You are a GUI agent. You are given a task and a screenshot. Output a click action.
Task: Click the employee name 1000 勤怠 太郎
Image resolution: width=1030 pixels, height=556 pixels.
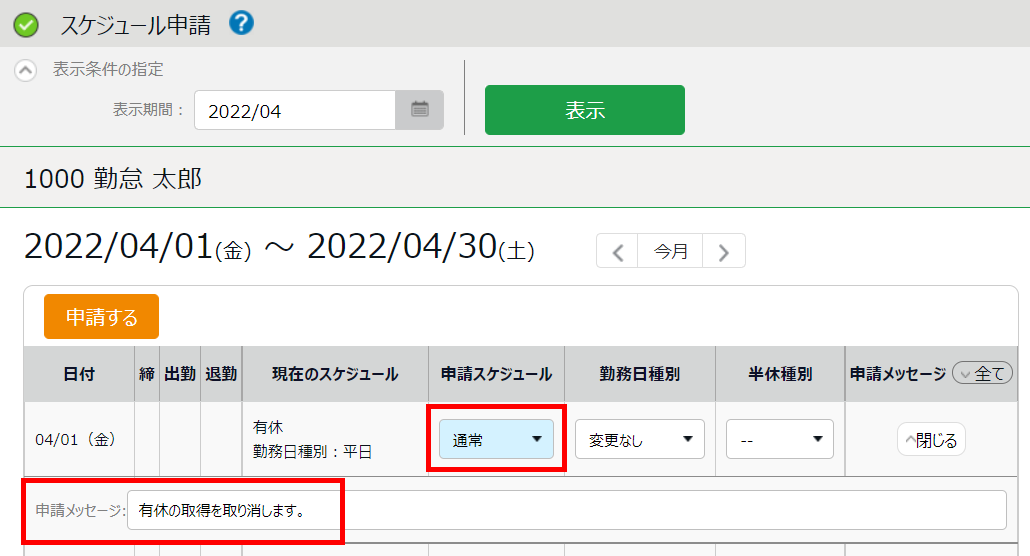coord(113,179)
